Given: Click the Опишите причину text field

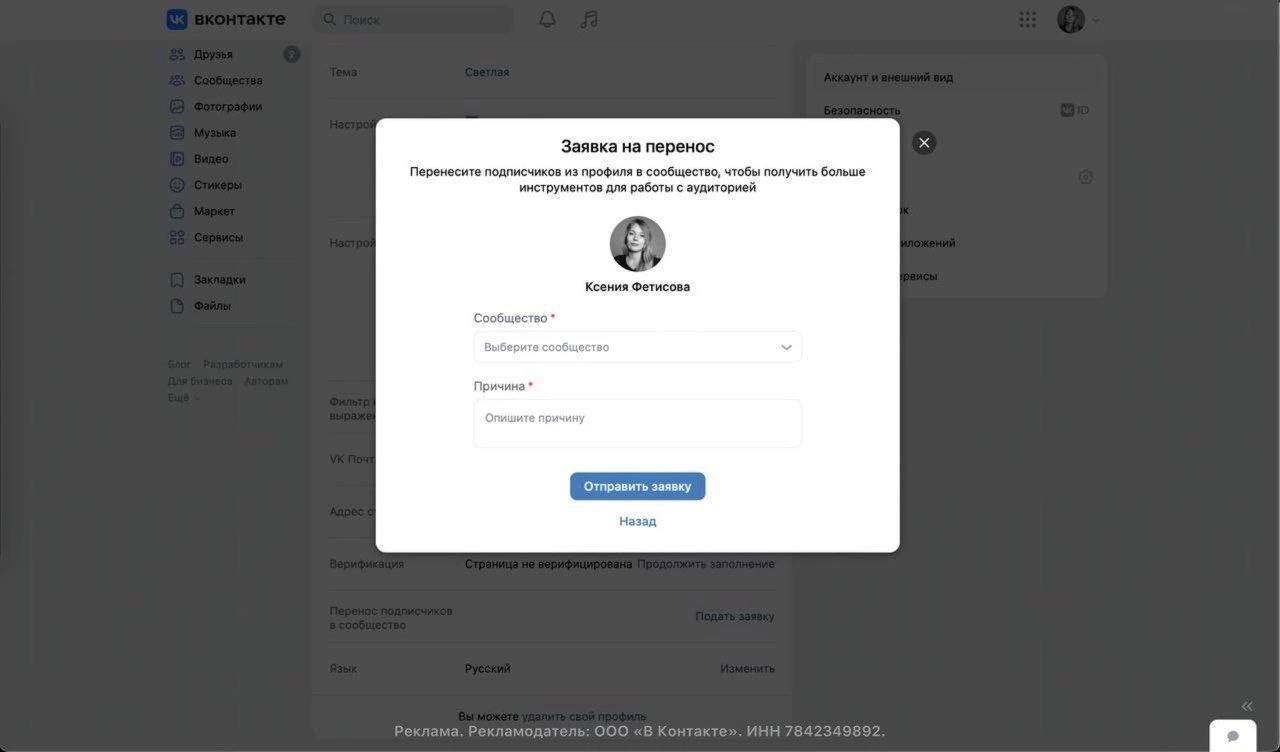Looking at the screenshot, I should click(637, 423).
